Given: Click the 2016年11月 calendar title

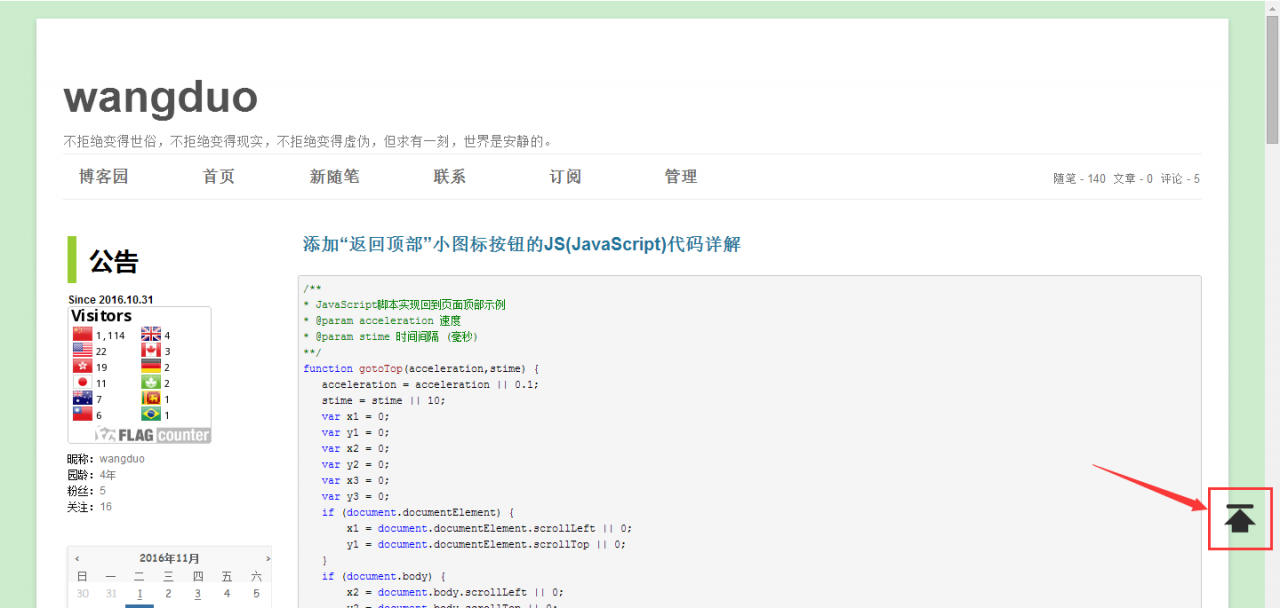Looking at the screenshot, I should (169, 559).
